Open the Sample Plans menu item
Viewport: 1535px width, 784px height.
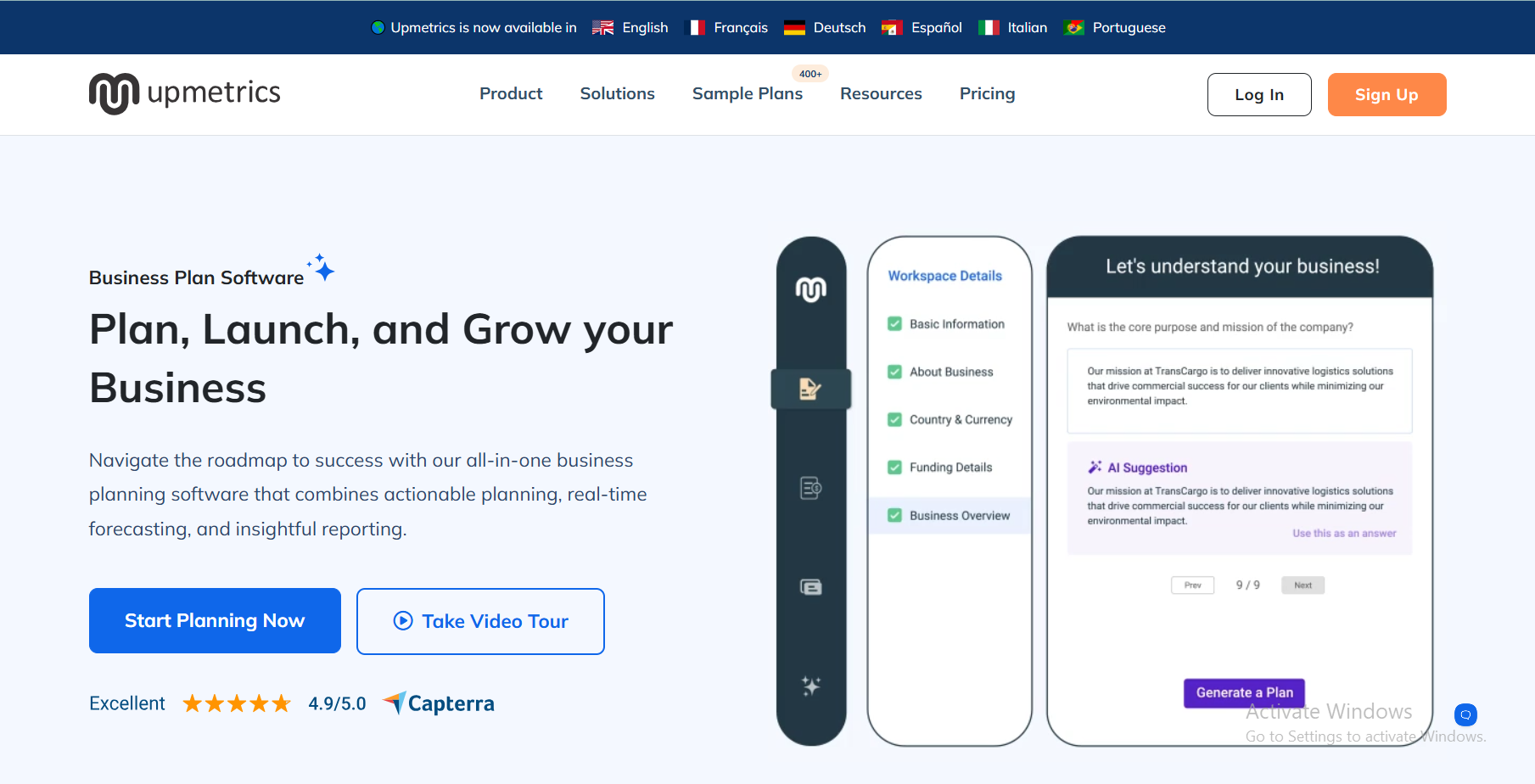tap(747, 94)
